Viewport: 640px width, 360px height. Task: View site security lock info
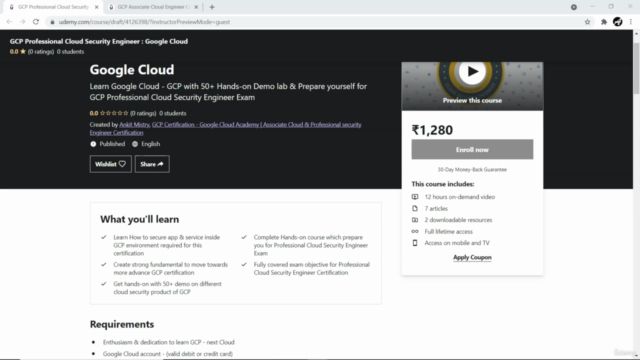click(52, 22)
